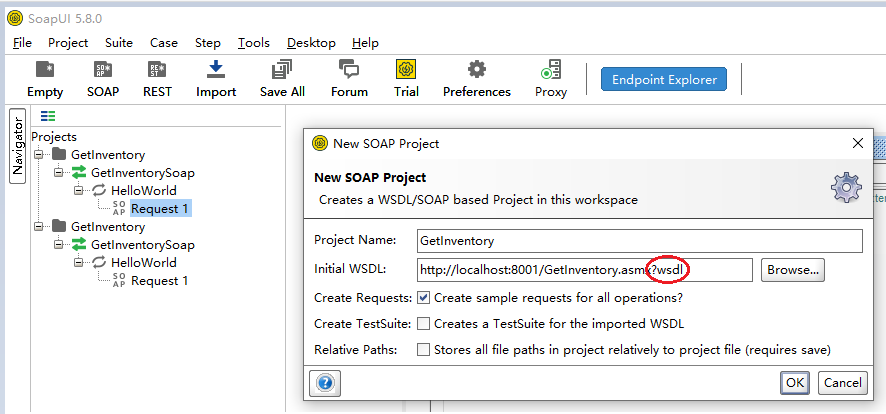The width and height of the screenshot is (886, 414).
Task: Open Preferences gear in toolbar
Action: tap(476, 79)
